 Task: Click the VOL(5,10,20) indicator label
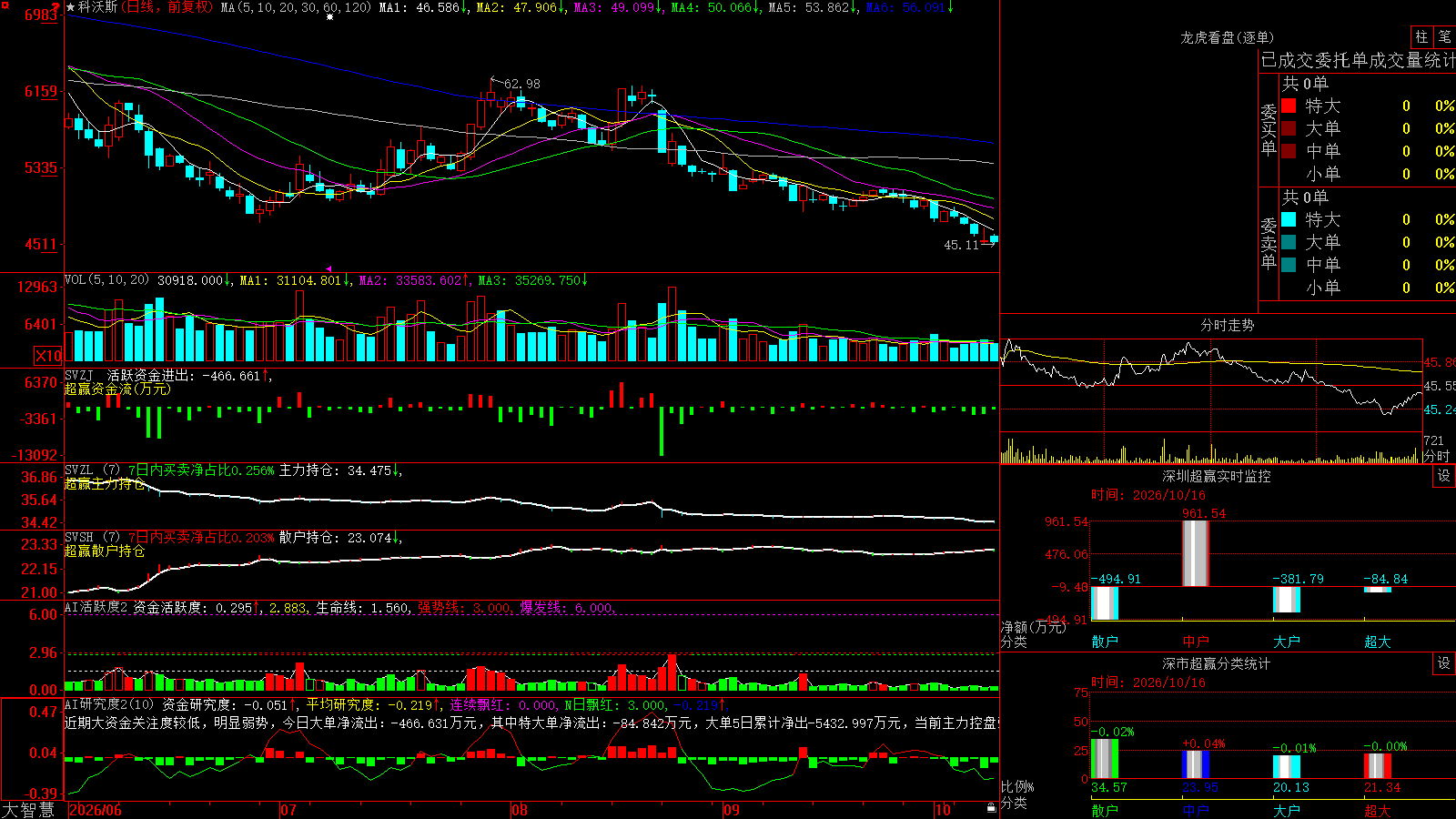point(107,280)
